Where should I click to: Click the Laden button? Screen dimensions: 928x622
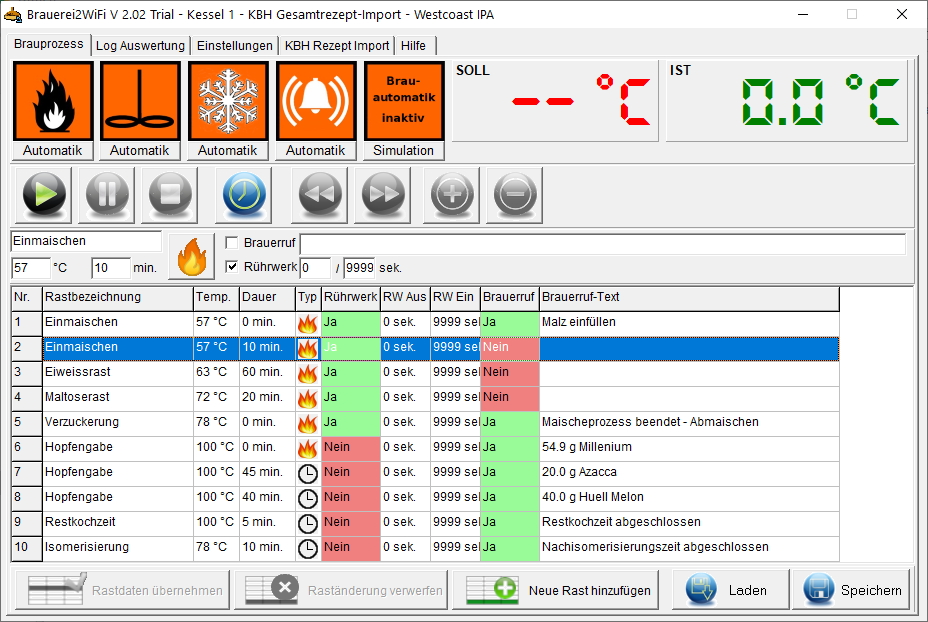tap(729, 590)
